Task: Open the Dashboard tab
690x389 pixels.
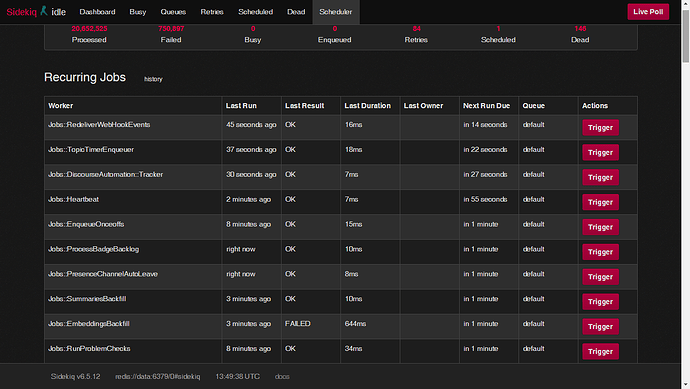Action: coord(97,12)
